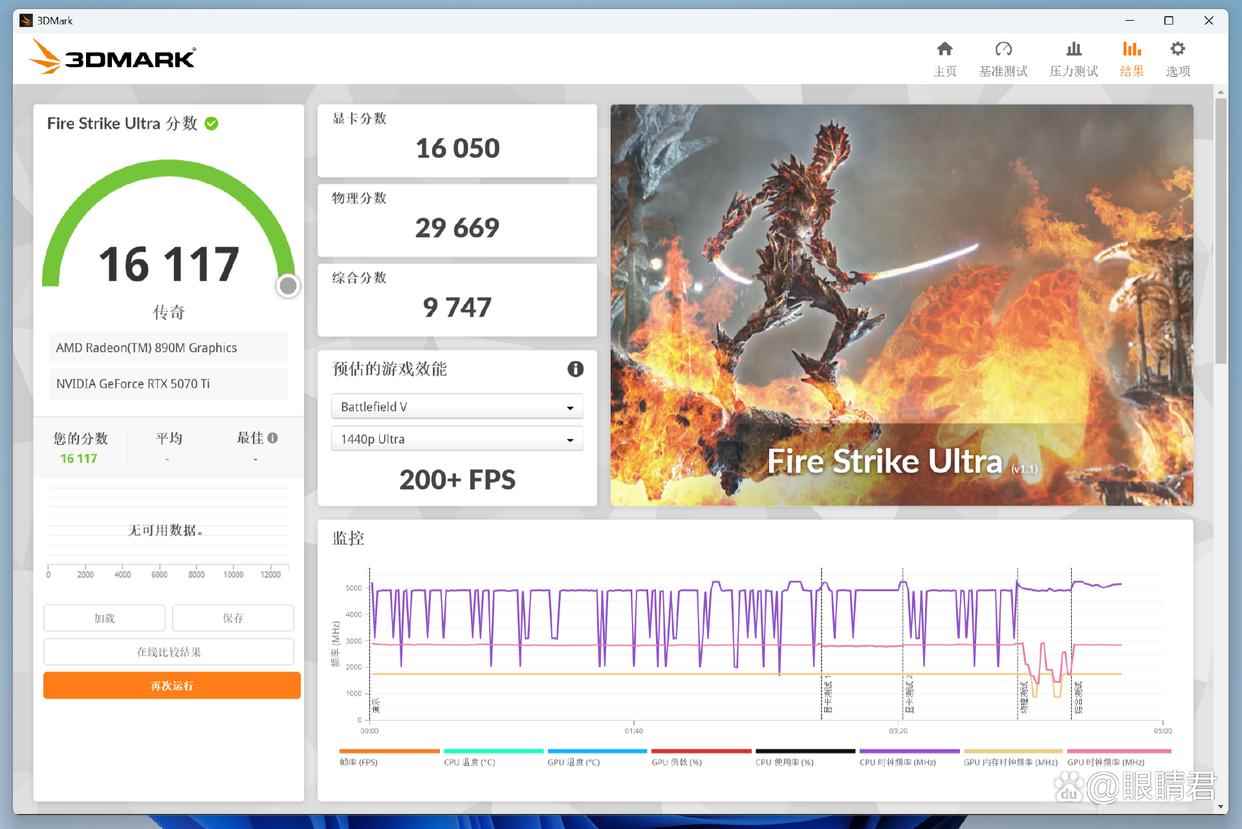This screenshot has height=829, width=1242.
Task: Click the info icon beside 预估的游戏效能
Action: coord(575,369)
